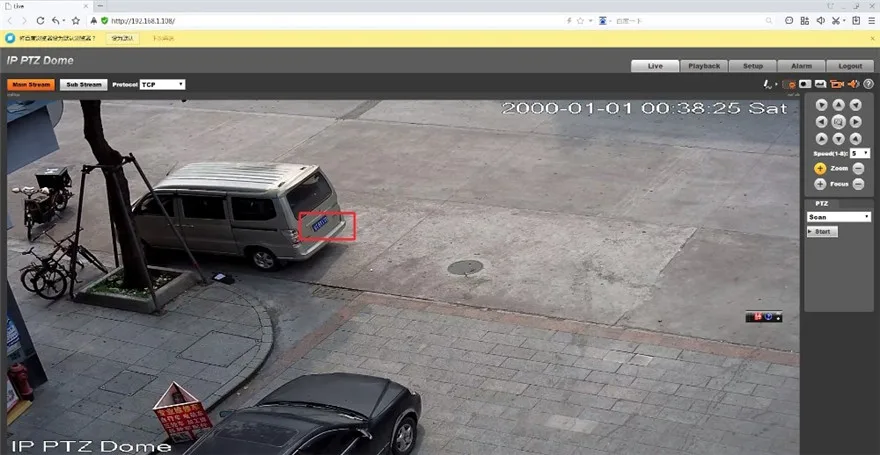Switch to the Playback tab
Image resolution: width=880 pixels, height=455 pixels.
704,66
